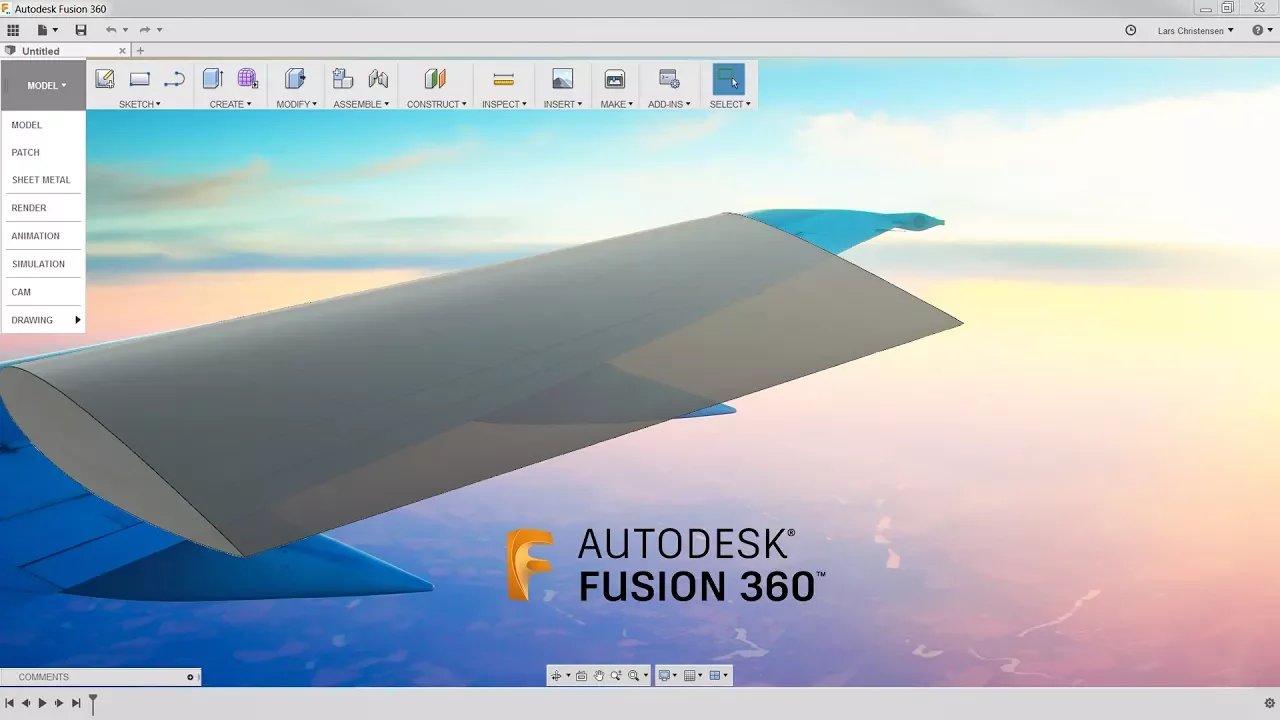Open the Lars Christensen account menu

(x=1195, y=30)
